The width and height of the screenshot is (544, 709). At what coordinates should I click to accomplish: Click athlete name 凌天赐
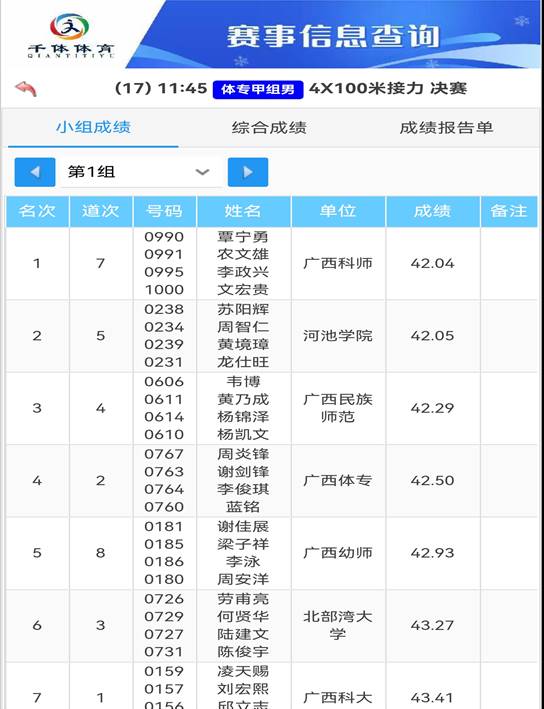(243, 671)
